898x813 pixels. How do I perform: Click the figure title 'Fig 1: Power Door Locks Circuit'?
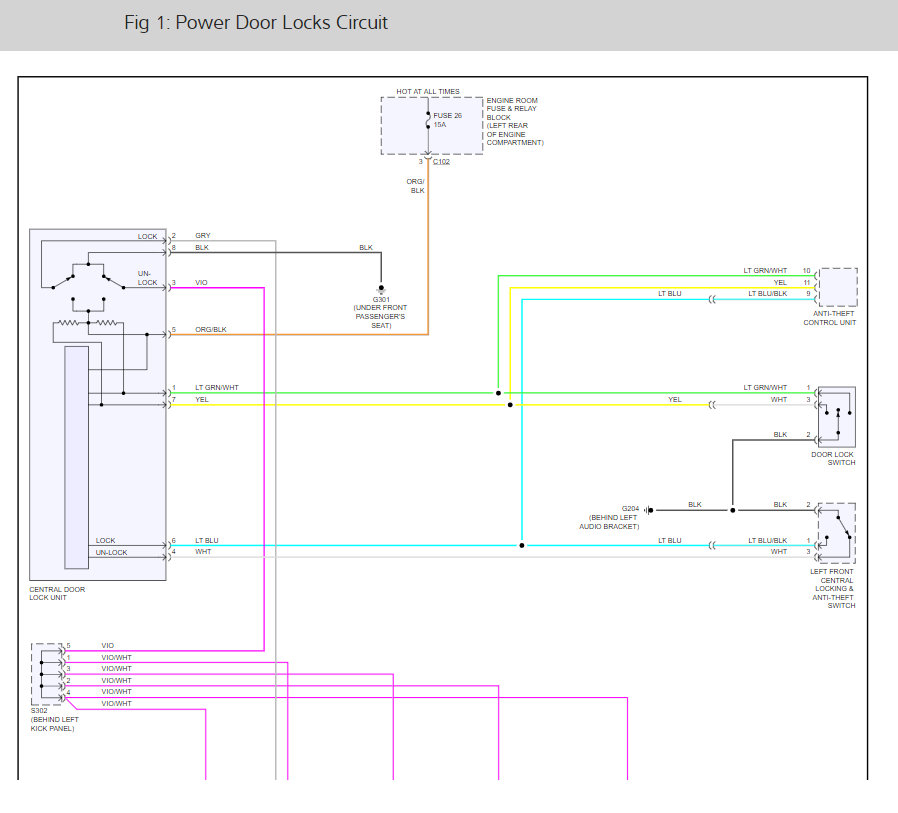pyautogui.click(x=256, y=22)
